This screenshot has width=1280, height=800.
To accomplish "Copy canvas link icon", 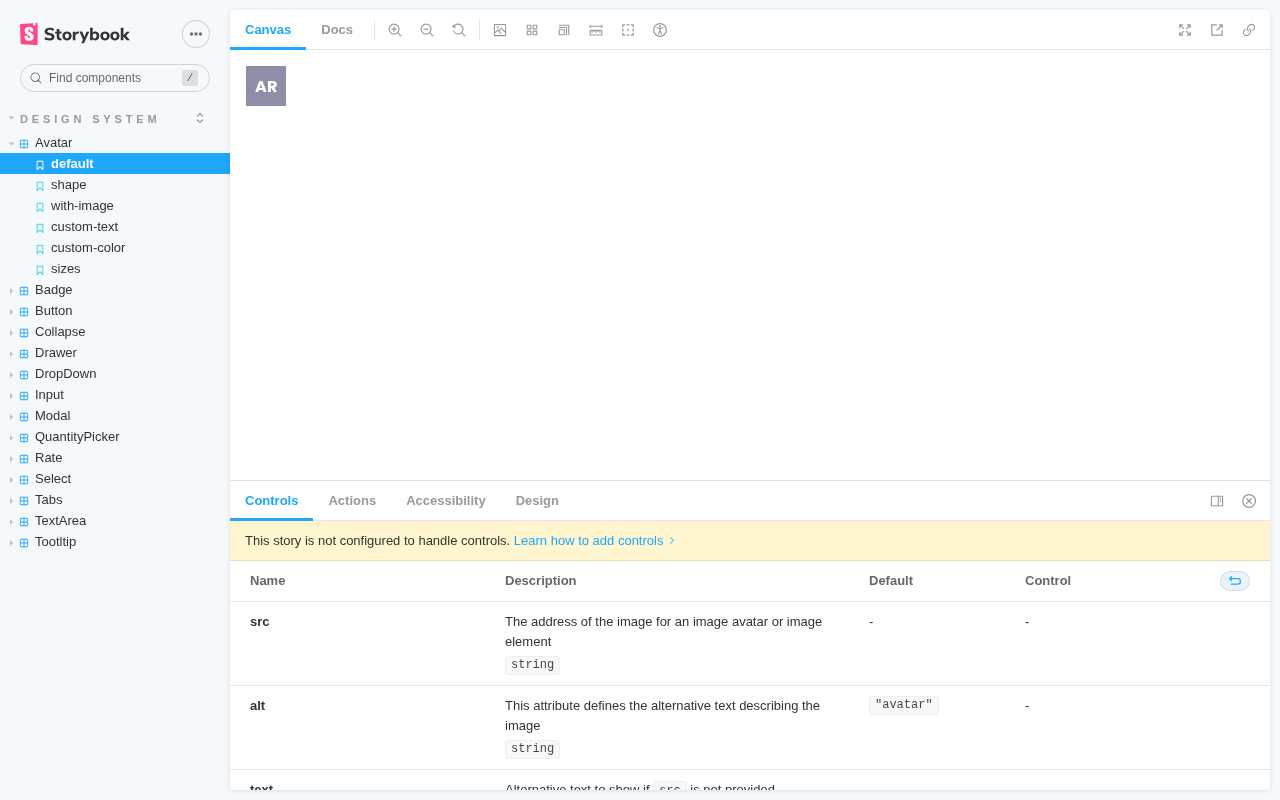I will [1249, 30].
